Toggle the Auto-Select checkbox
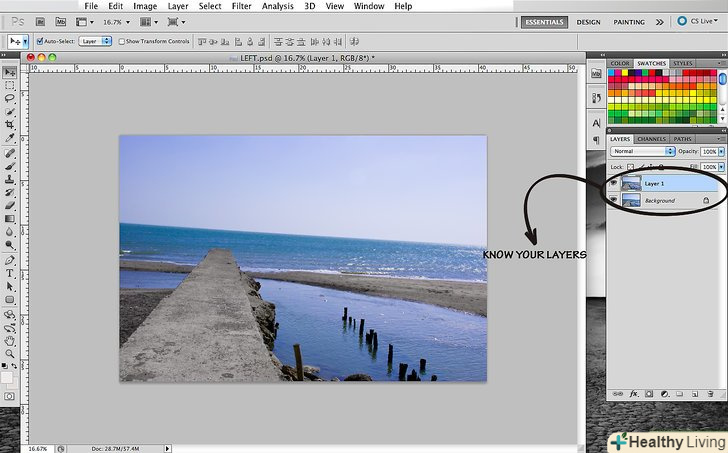 pos(39,41)
